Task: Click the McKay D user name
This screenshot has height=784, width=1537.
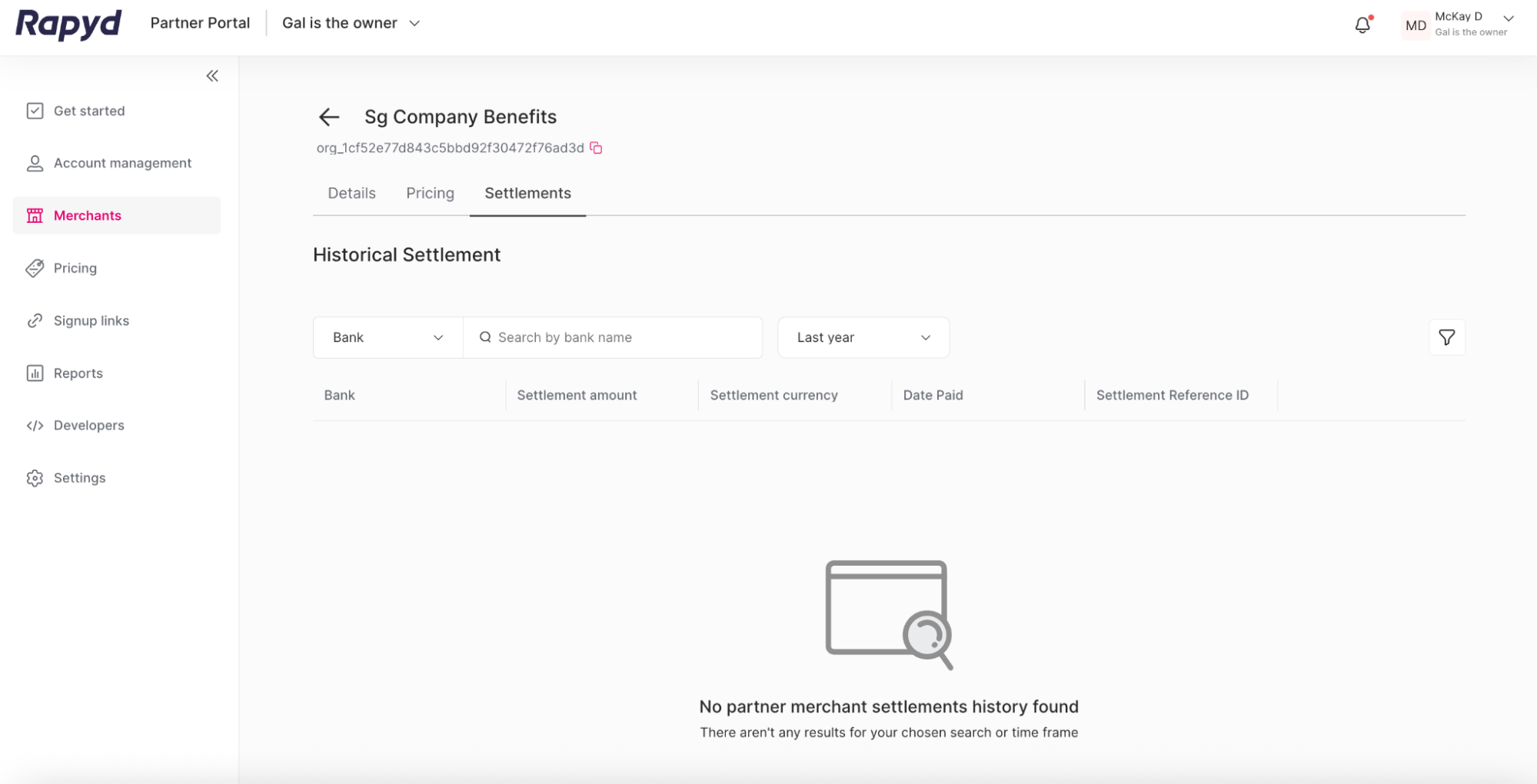Action: coord(1458,16)
